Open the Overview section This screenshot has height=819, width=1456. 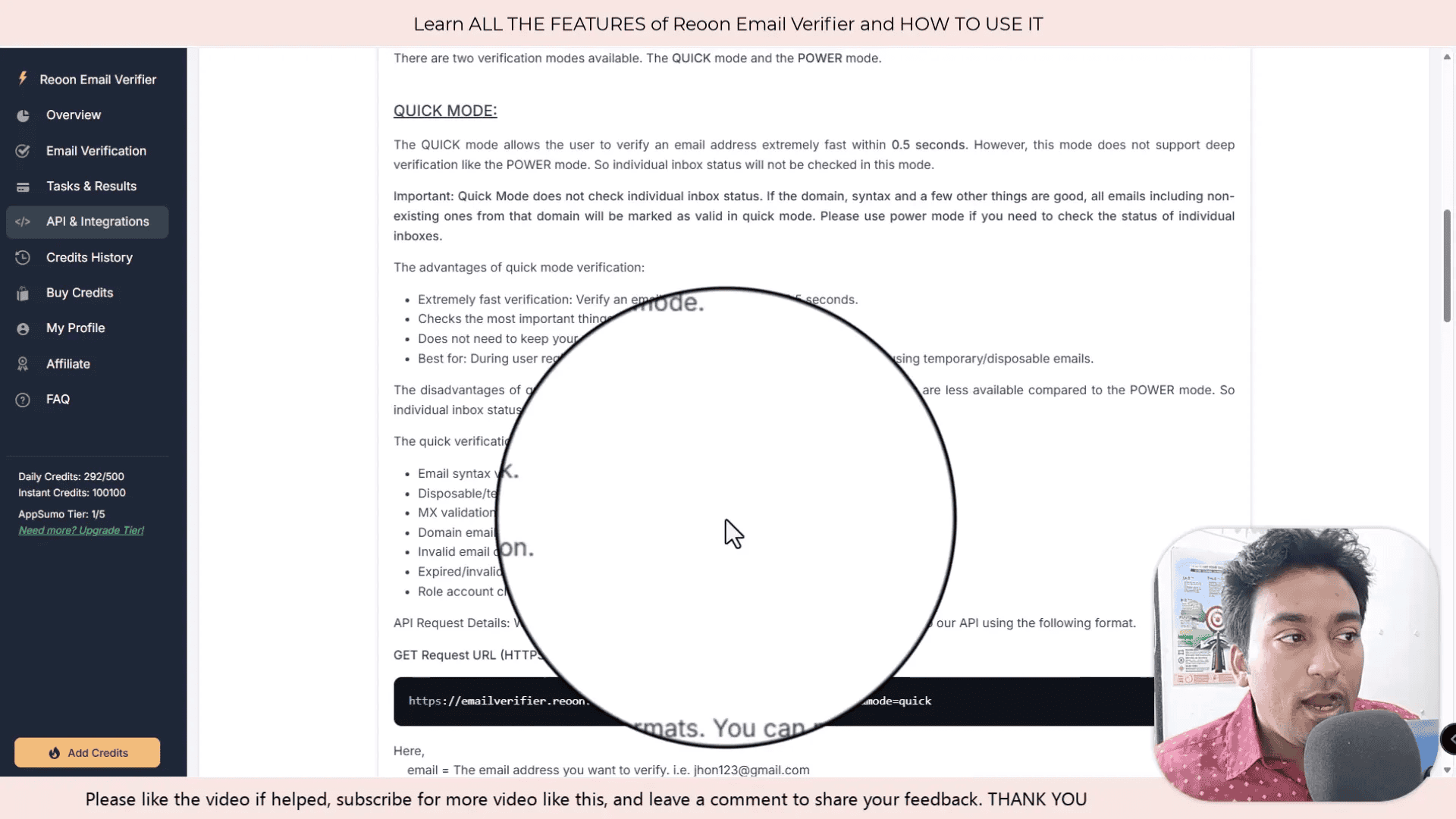[73, 115]
